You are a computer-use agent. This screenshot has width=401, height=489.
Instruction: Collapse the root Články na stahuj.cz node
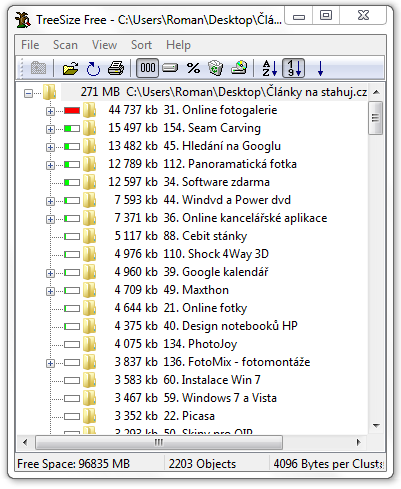(29, 93)
